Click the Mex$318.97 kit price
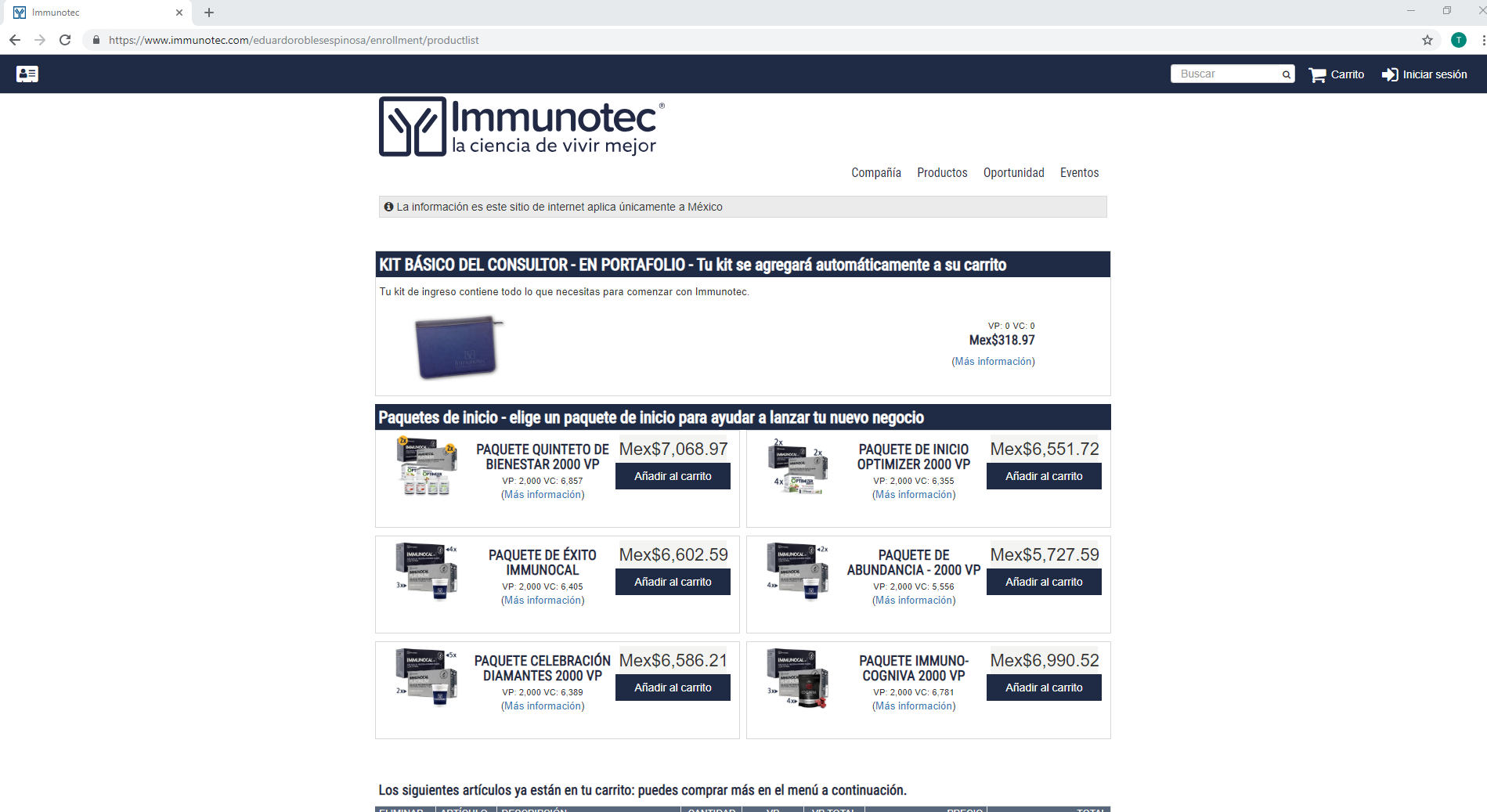Image resolution: width=1487 pixels, height=812 pixels. point(1002,340)
